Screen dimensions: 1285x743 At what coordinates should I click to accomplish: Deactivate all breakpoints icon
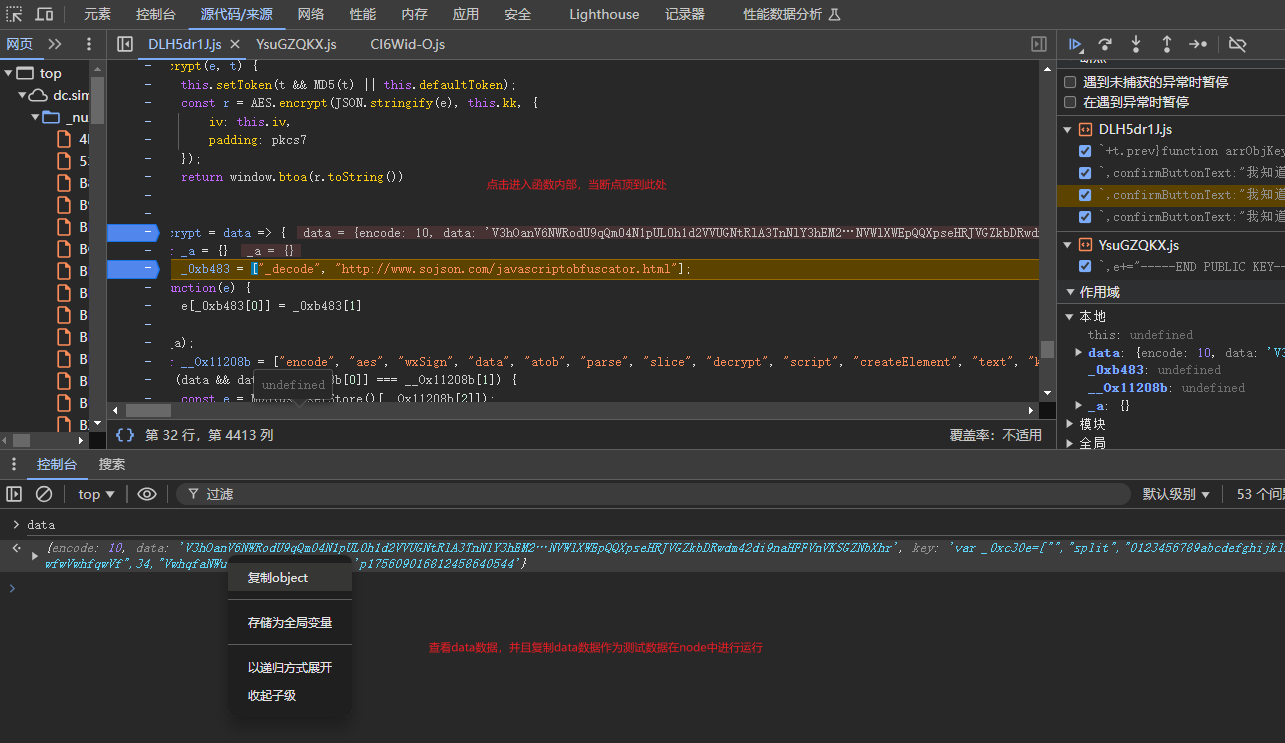(1237, 44)
